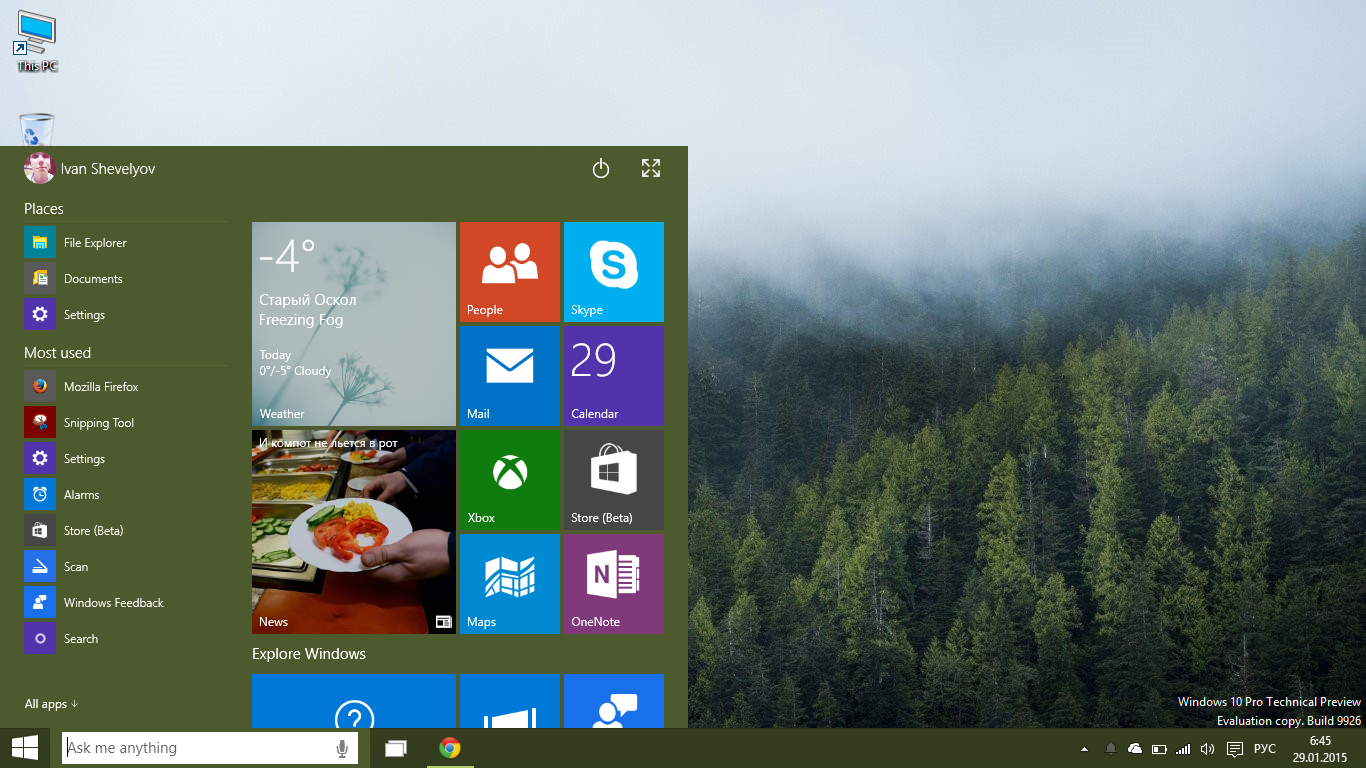
Task: Switch input language РУС
Action: coord(1265,749)
